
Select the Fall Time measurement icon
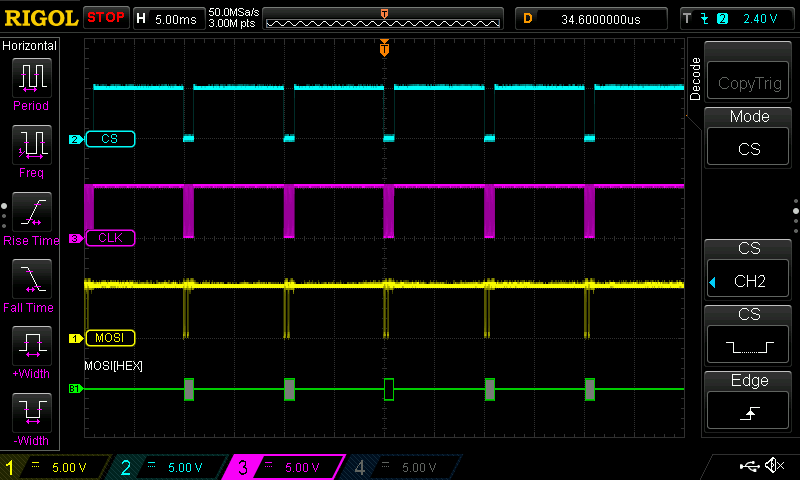(32, 279)
